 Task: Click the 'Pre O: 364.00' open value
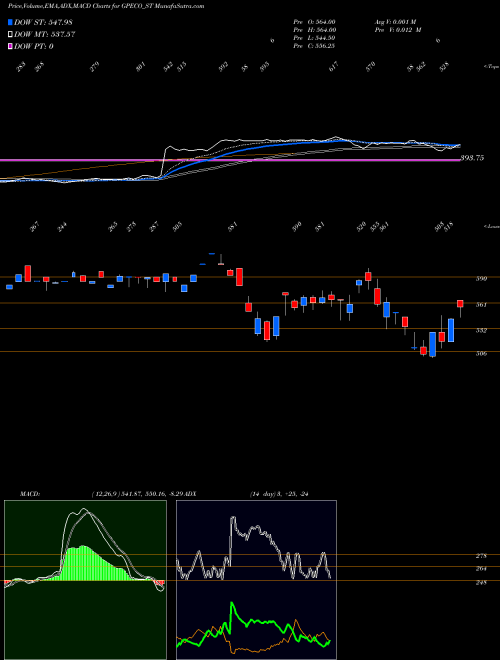314,21
